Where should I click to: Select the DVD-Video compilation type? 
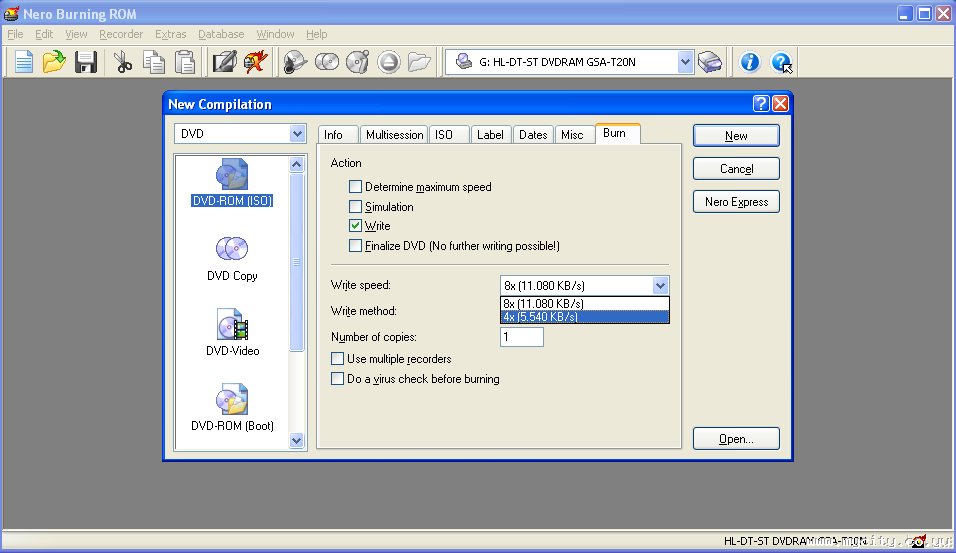[x=232, y=333]
